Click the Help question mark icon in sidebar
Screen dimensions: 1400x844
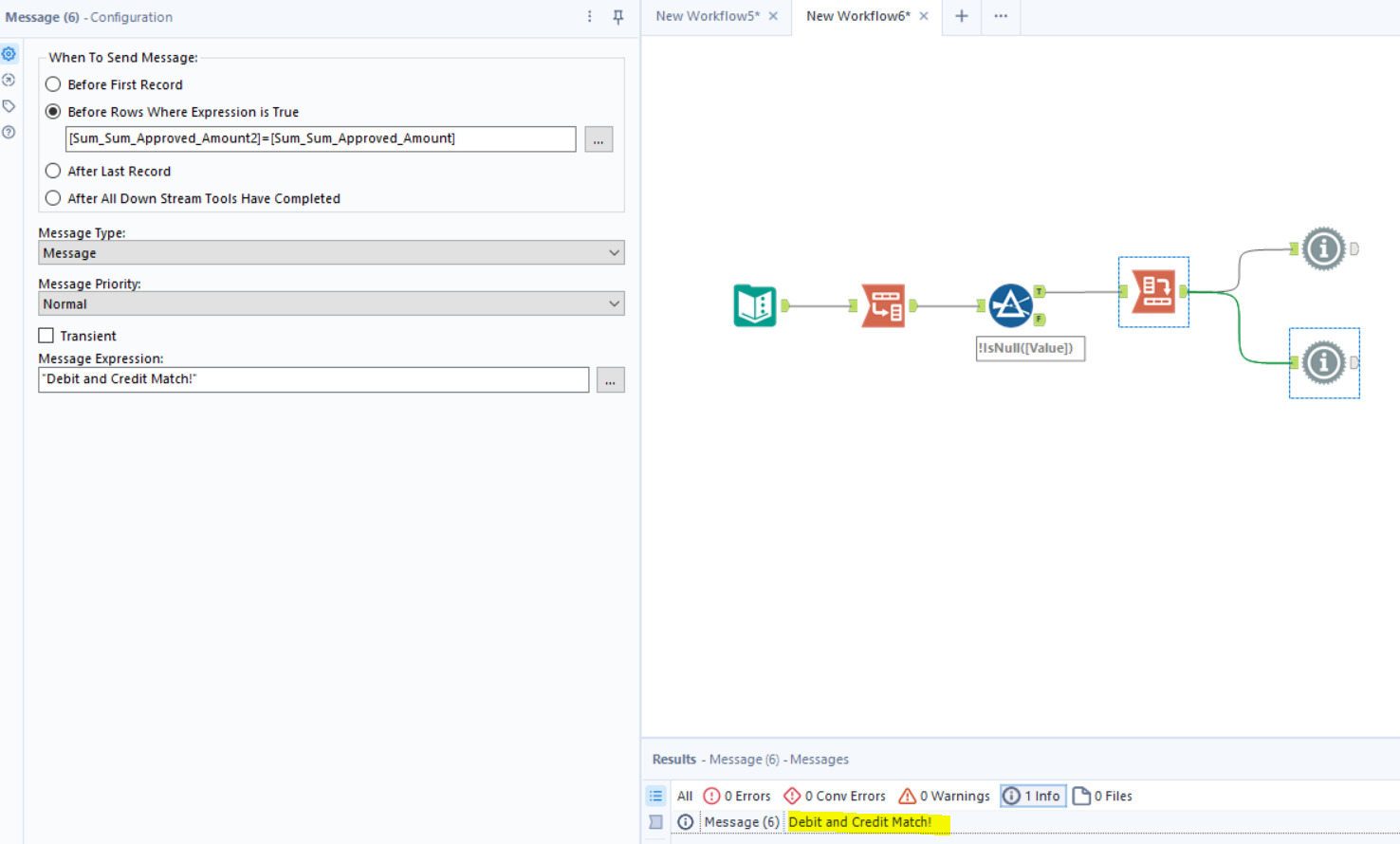pyautogui.click(x=9, y=132)
